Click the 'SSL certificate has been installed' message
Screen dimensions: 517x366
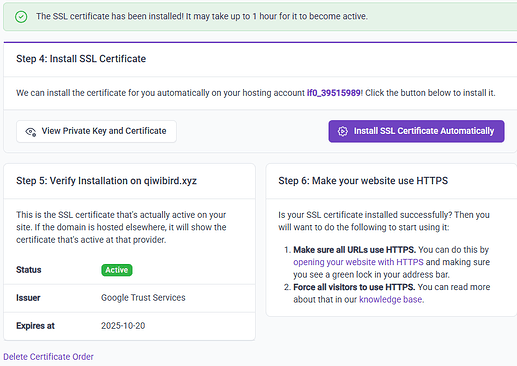pyautogui.click(x=202, y=16)
